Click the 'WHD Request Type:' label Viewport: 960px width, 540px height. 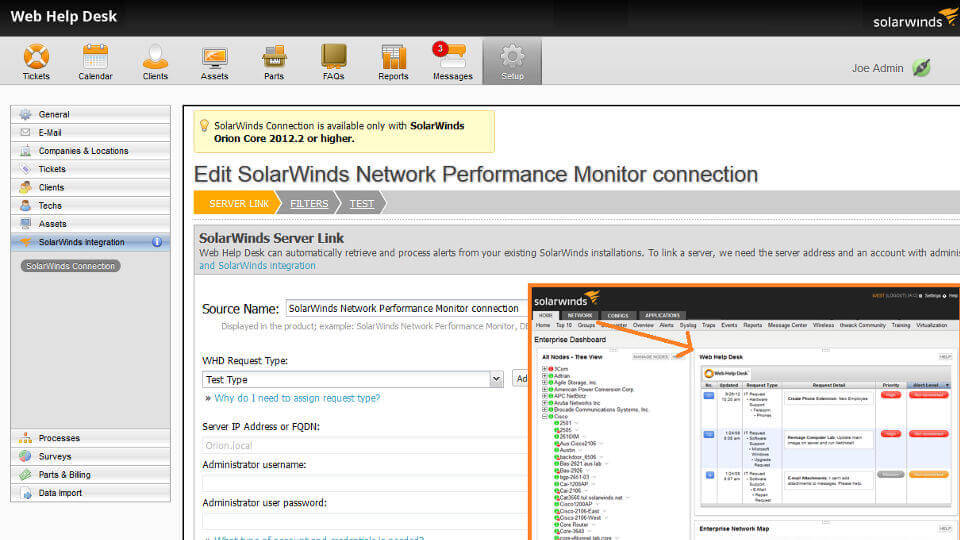pyautogui.click(x=245, y=361)
